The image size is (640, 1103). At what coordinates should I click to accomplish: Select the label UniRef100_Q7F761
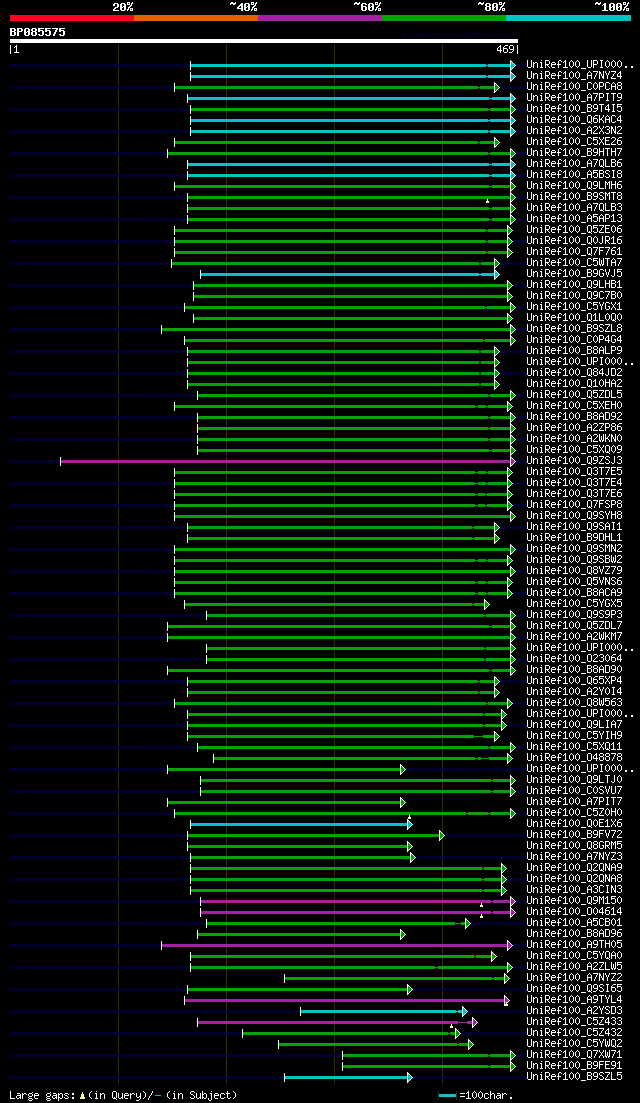tap(575, 252)
